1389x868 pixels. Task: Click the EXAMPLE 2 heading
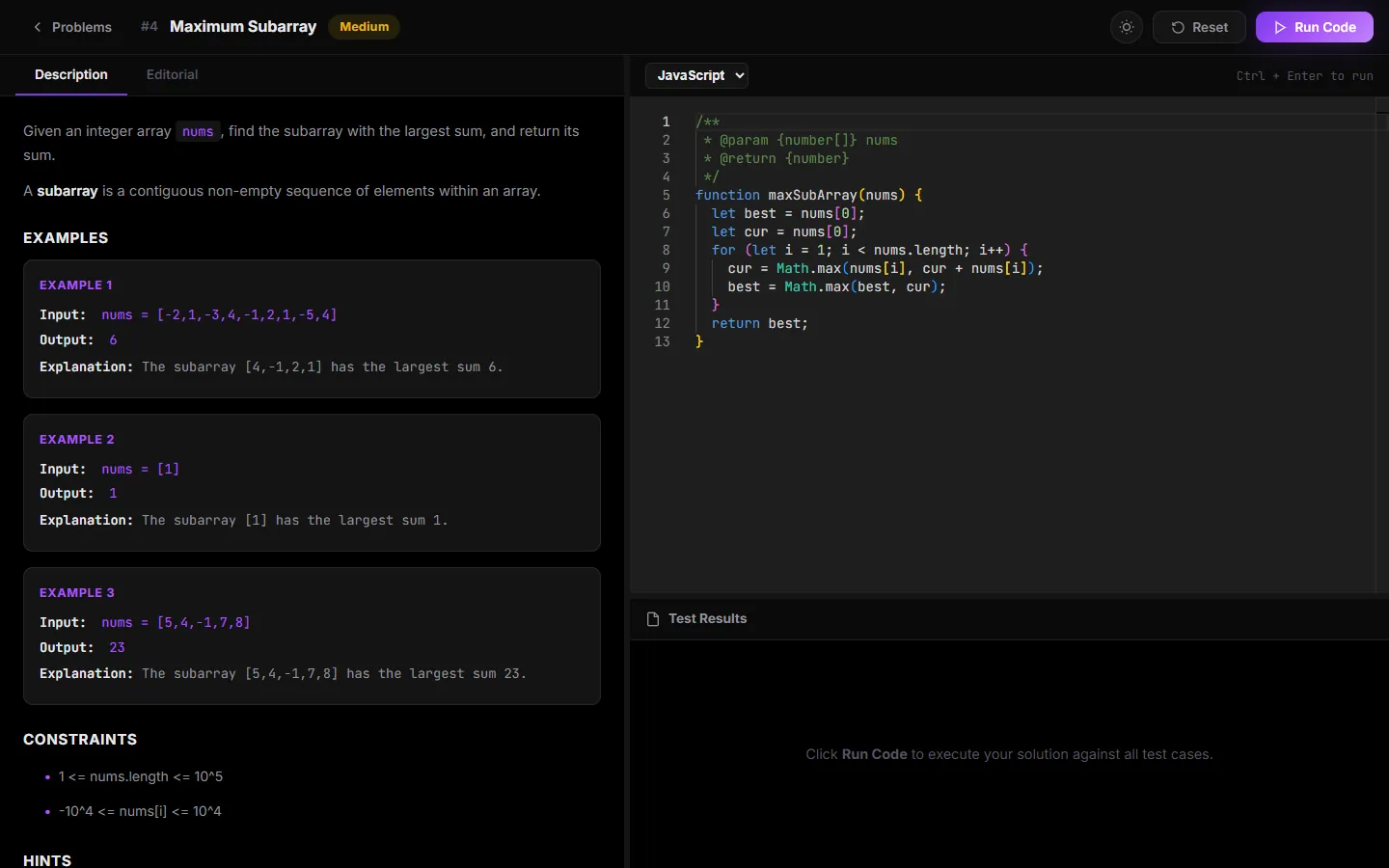(x=77, y=440)
